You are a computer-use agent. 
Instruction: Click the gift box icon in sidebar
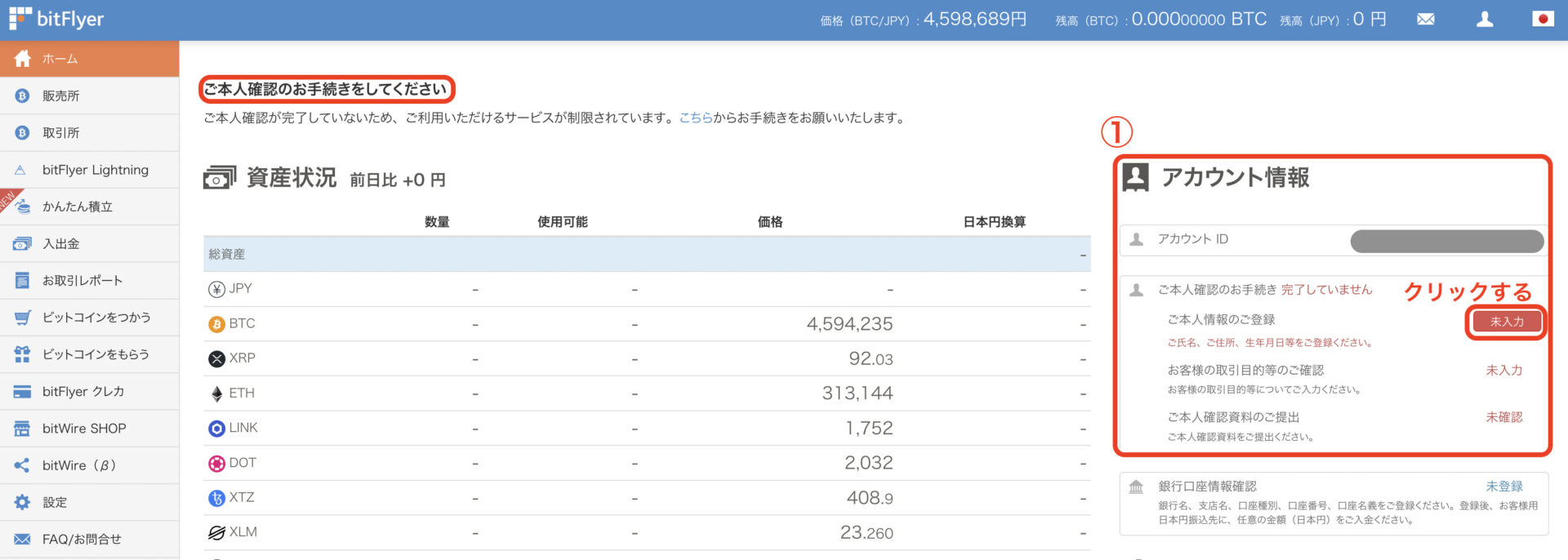click(x=22, y=354)
